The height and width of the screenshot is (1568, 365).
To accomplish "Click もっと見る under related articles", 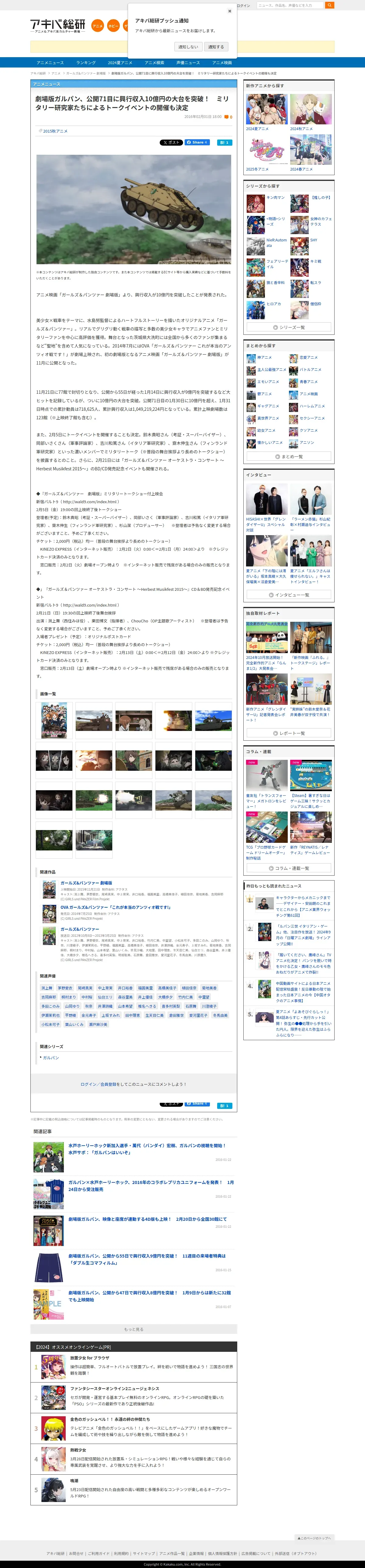I will (134, 1329).
